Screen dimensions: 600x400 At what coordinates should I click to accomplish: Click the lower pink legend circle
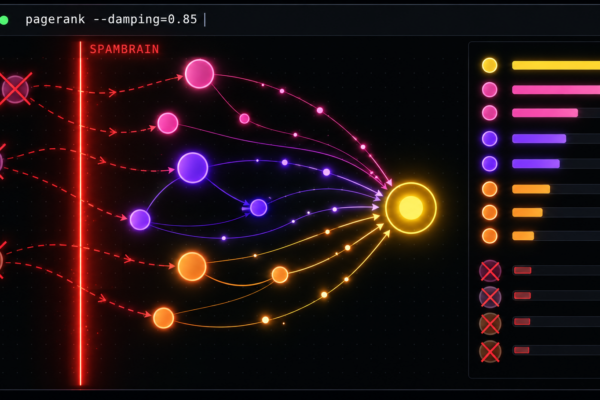(489, 113)
